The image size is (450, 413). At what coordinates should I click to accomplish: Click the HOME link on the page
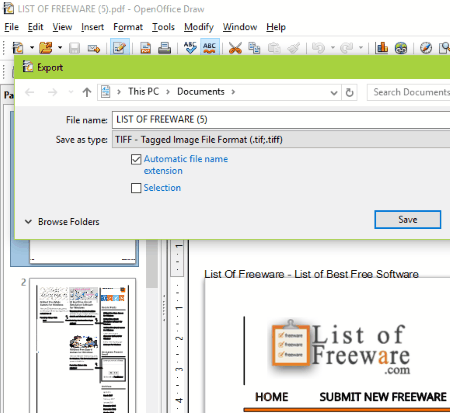[272, 397]
